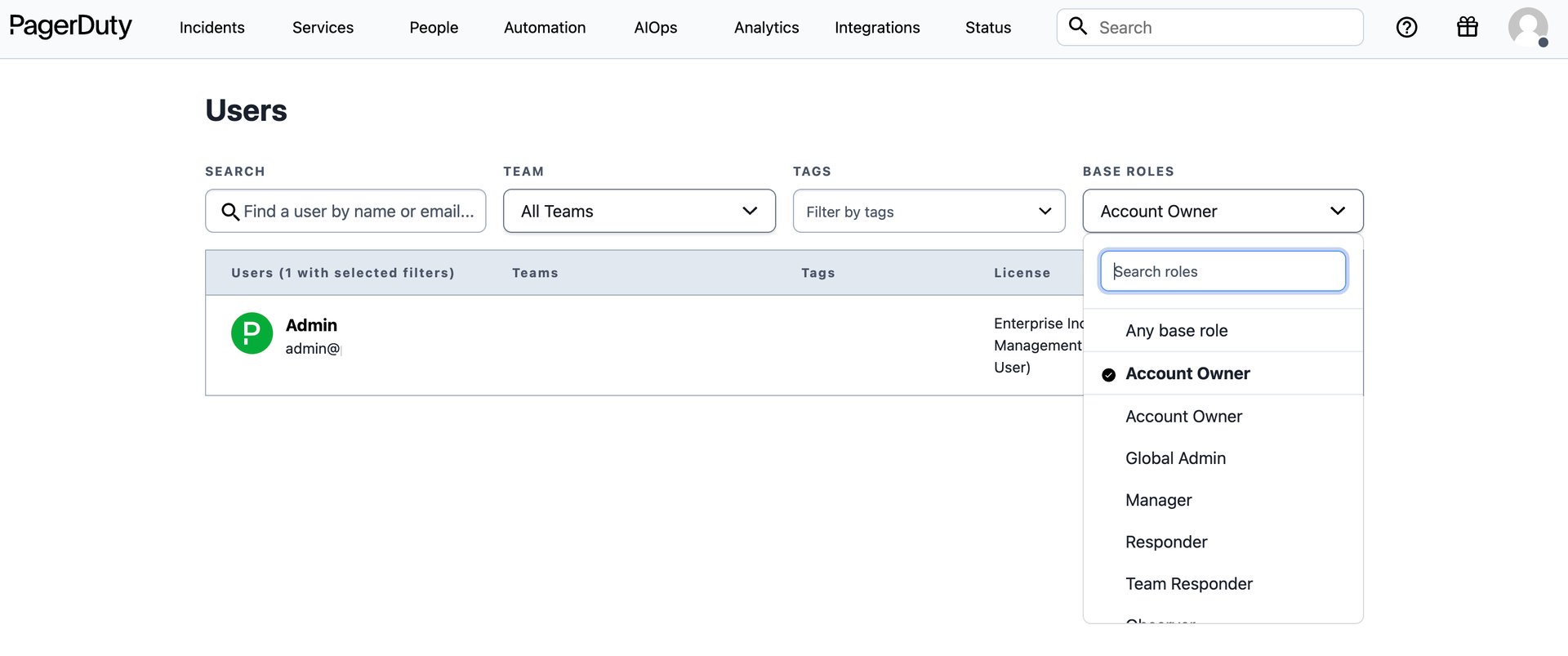Open the Admin user name link
Image resolution: width=1568 pixels, height=656 pixels.
click(x=311, y=325)
